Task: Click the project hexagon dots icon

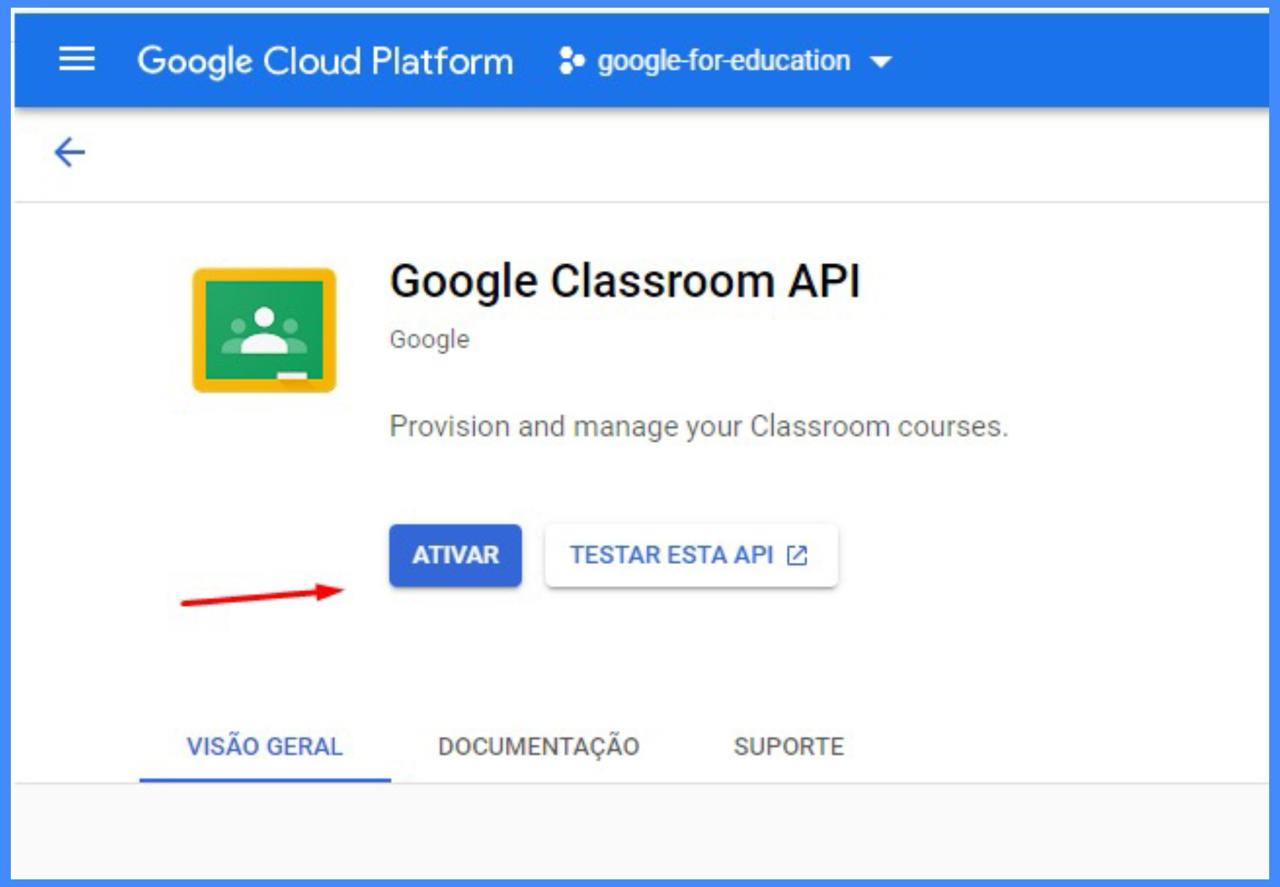Action: tap(571, 61)
